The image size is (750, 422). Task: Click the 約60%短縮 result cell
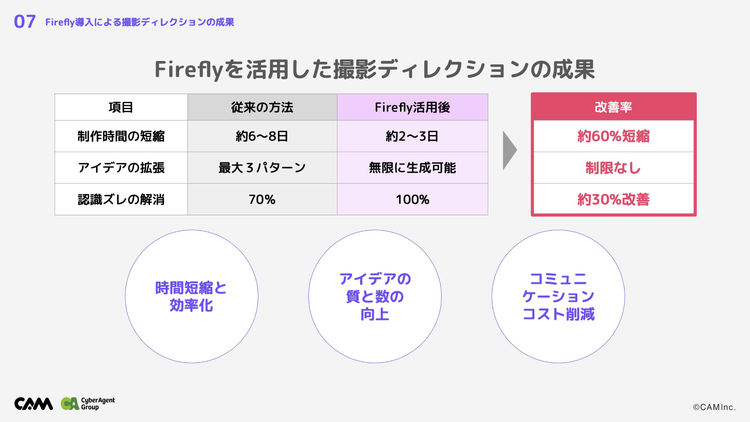pyautogui.click(x=612, y=136)
